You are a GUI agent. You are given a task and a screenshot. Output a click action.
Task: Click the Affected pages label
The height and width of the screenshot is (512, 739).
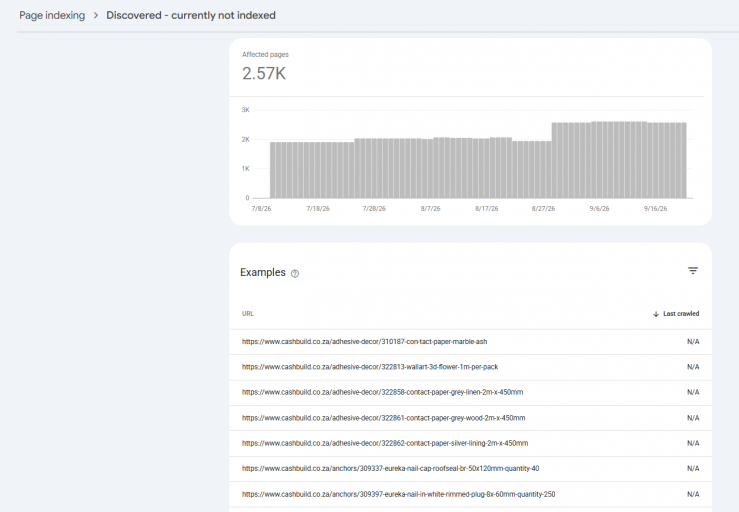click(265, 55)
